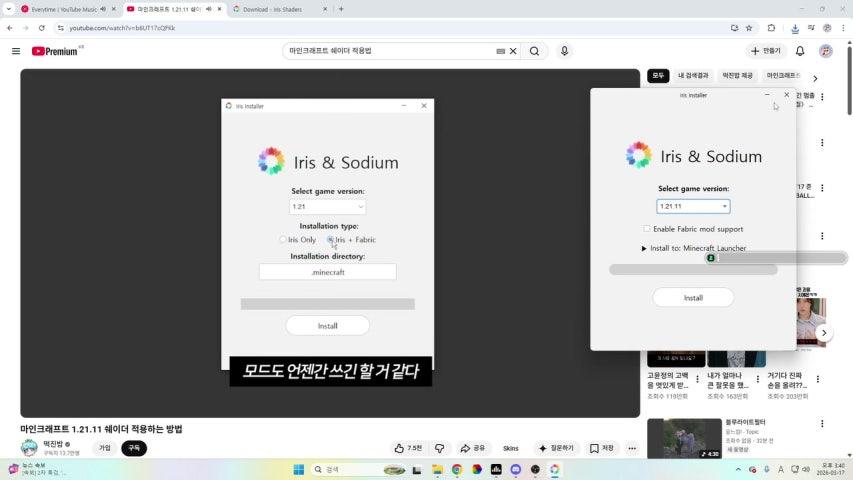
Task: Open a new browser tab
Action: click(341, 9)
